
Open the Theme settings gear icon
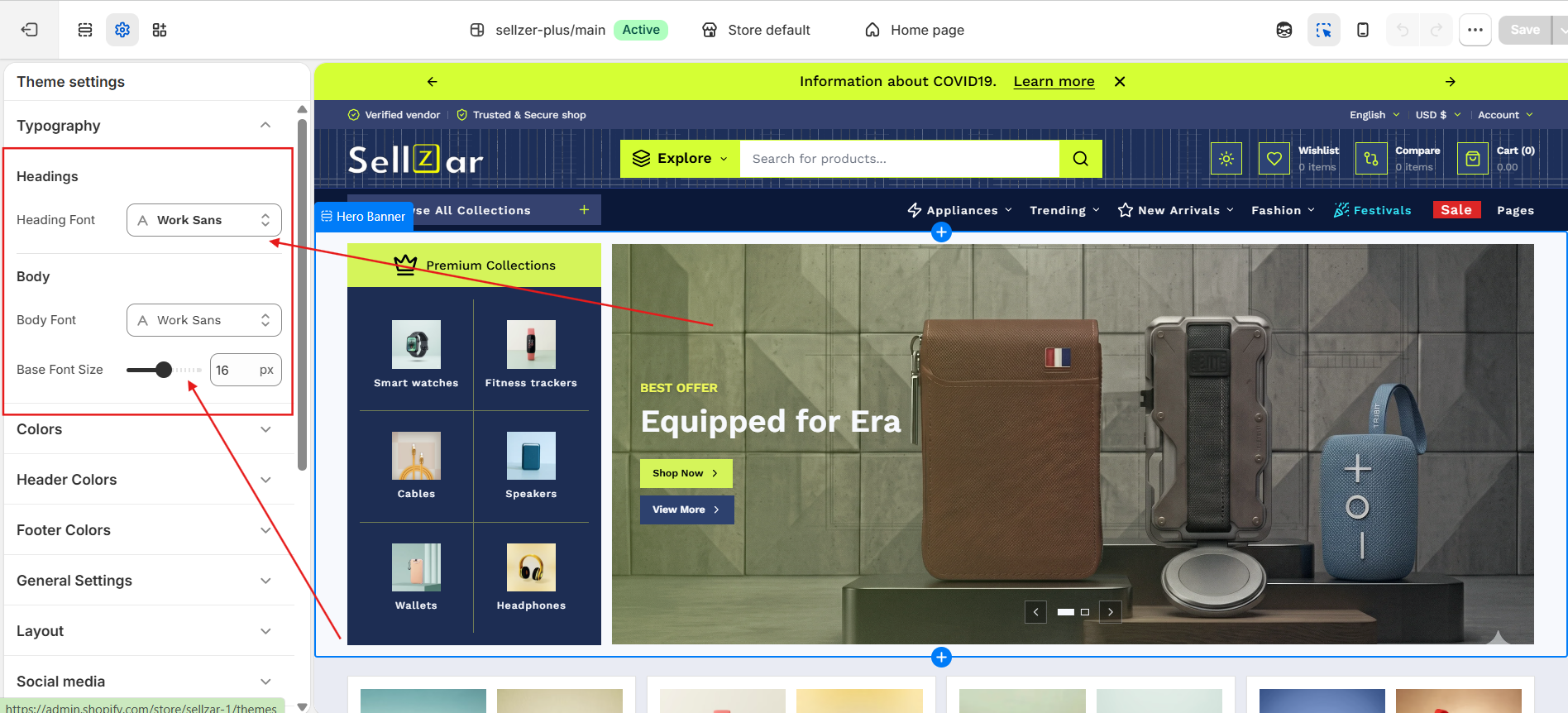122,30
